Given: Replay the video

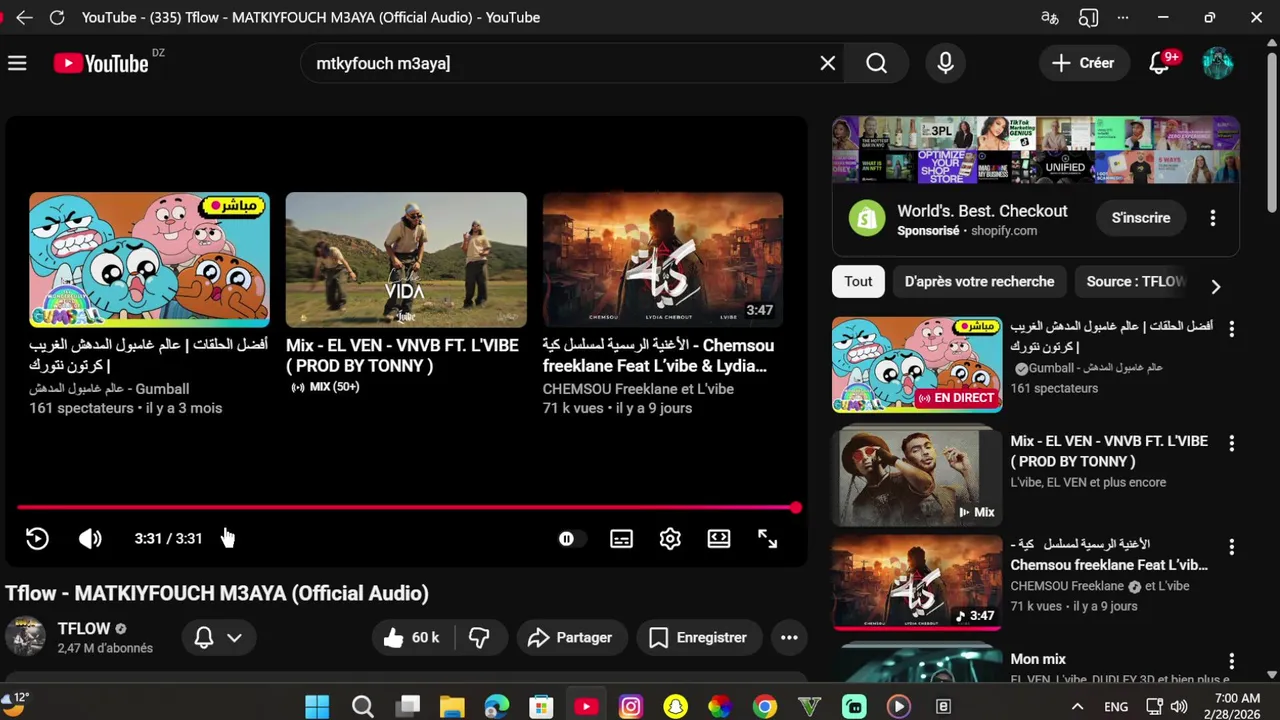Looking at the screenshot, I should coord(37,539).
